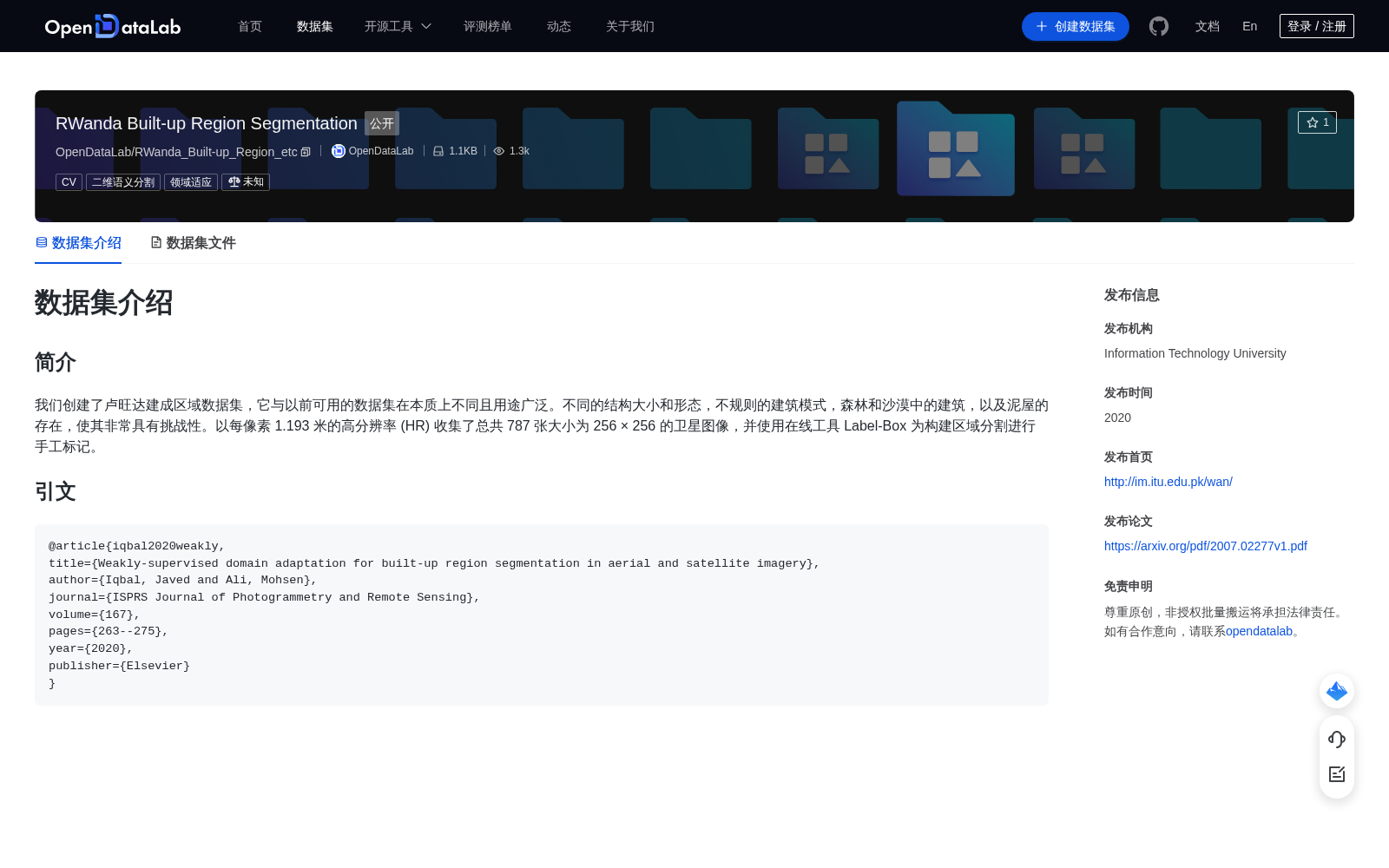Open http://im.itu.edu.pk/wan/ homepage link
1389x868 pixels.
point(1168,482)
